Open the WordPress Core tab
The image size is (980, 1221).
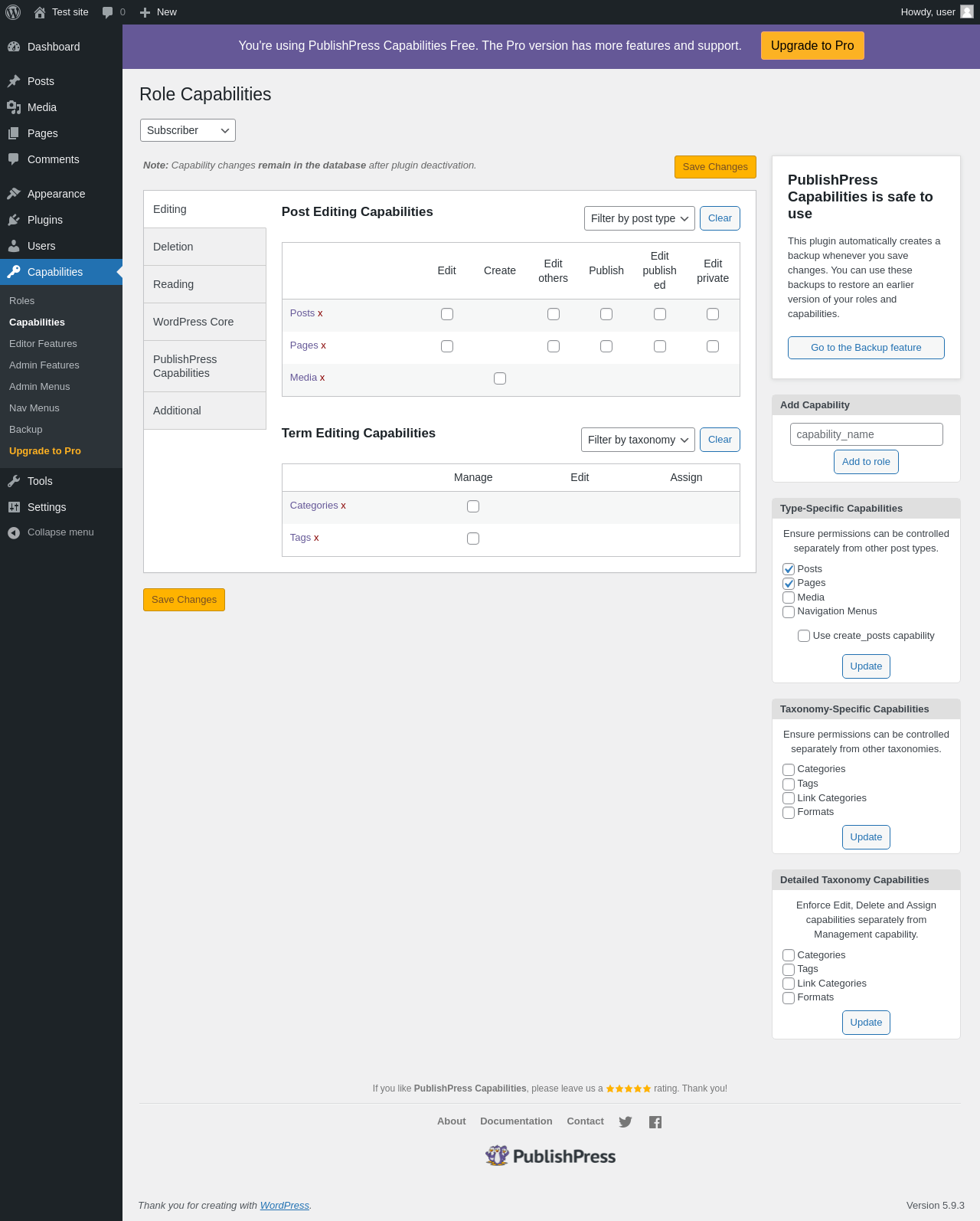204,322
